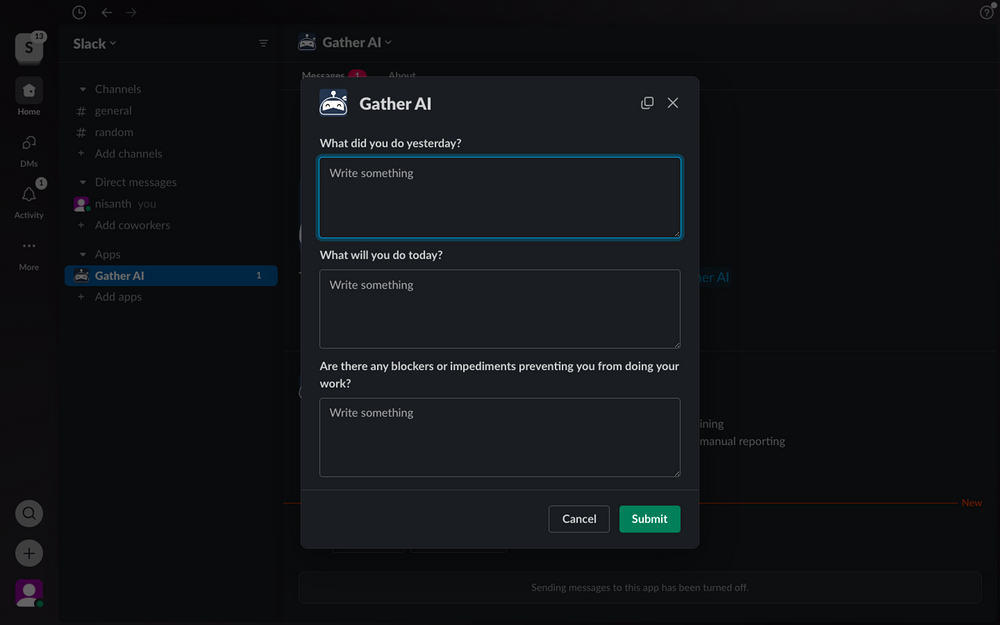This screenshot has height=625, width=1000.
Task: Click the plus icon beside Add apps
Action: 81,297
